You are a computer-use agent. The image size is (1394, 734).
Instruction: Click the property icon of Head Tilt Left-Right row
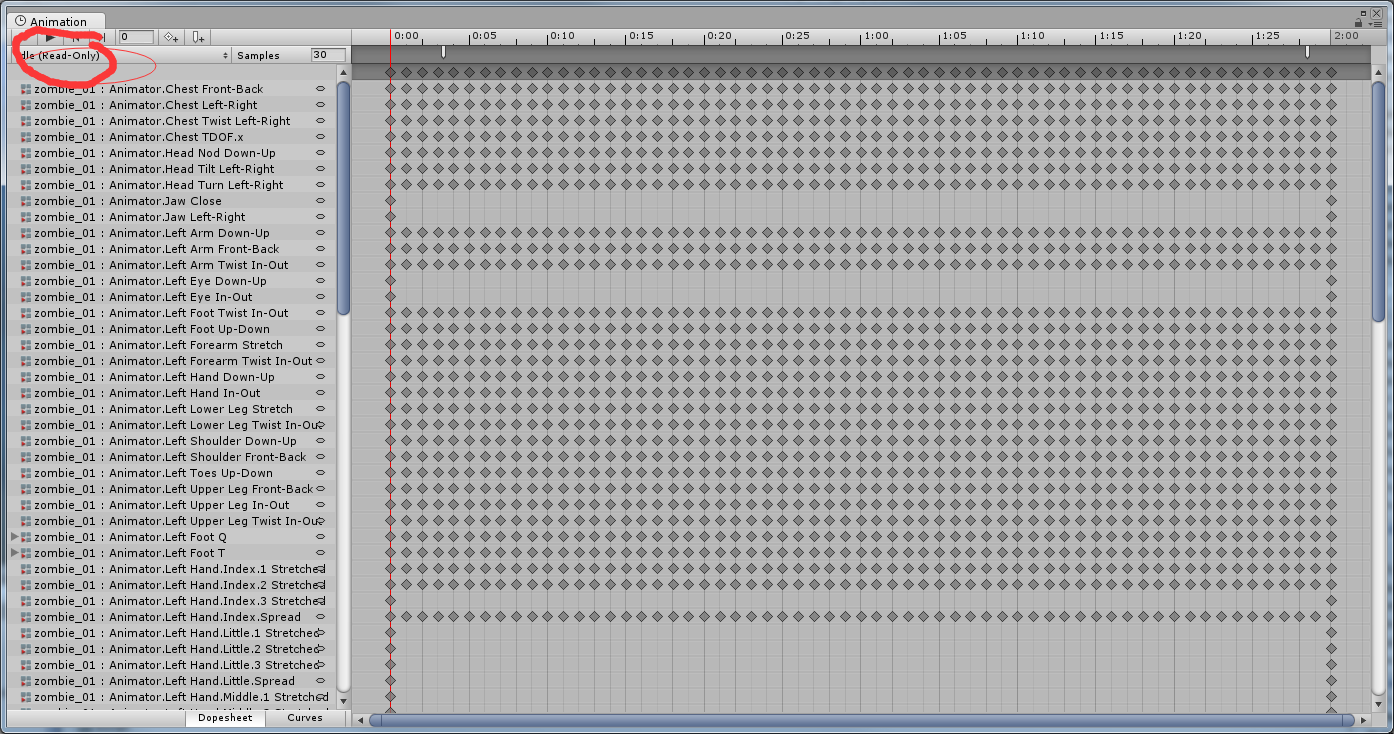point(26,169)
